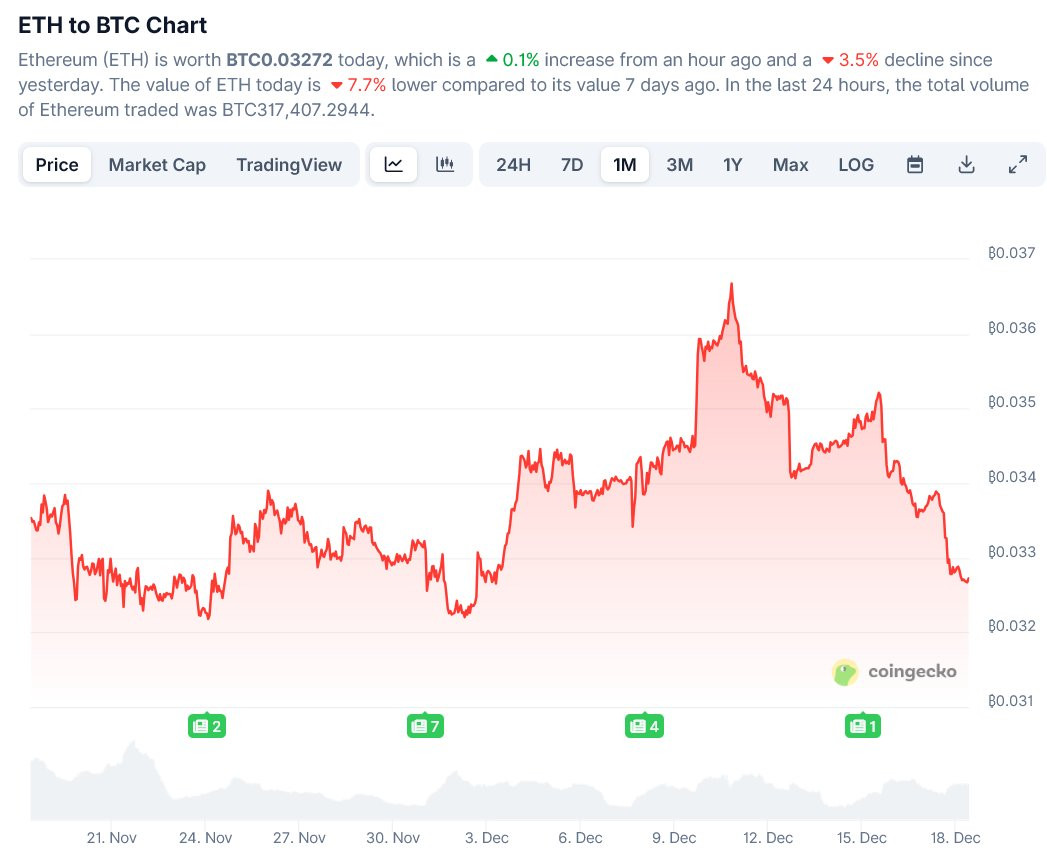
Task: Open the calendar date range picker
Action: 915,164
